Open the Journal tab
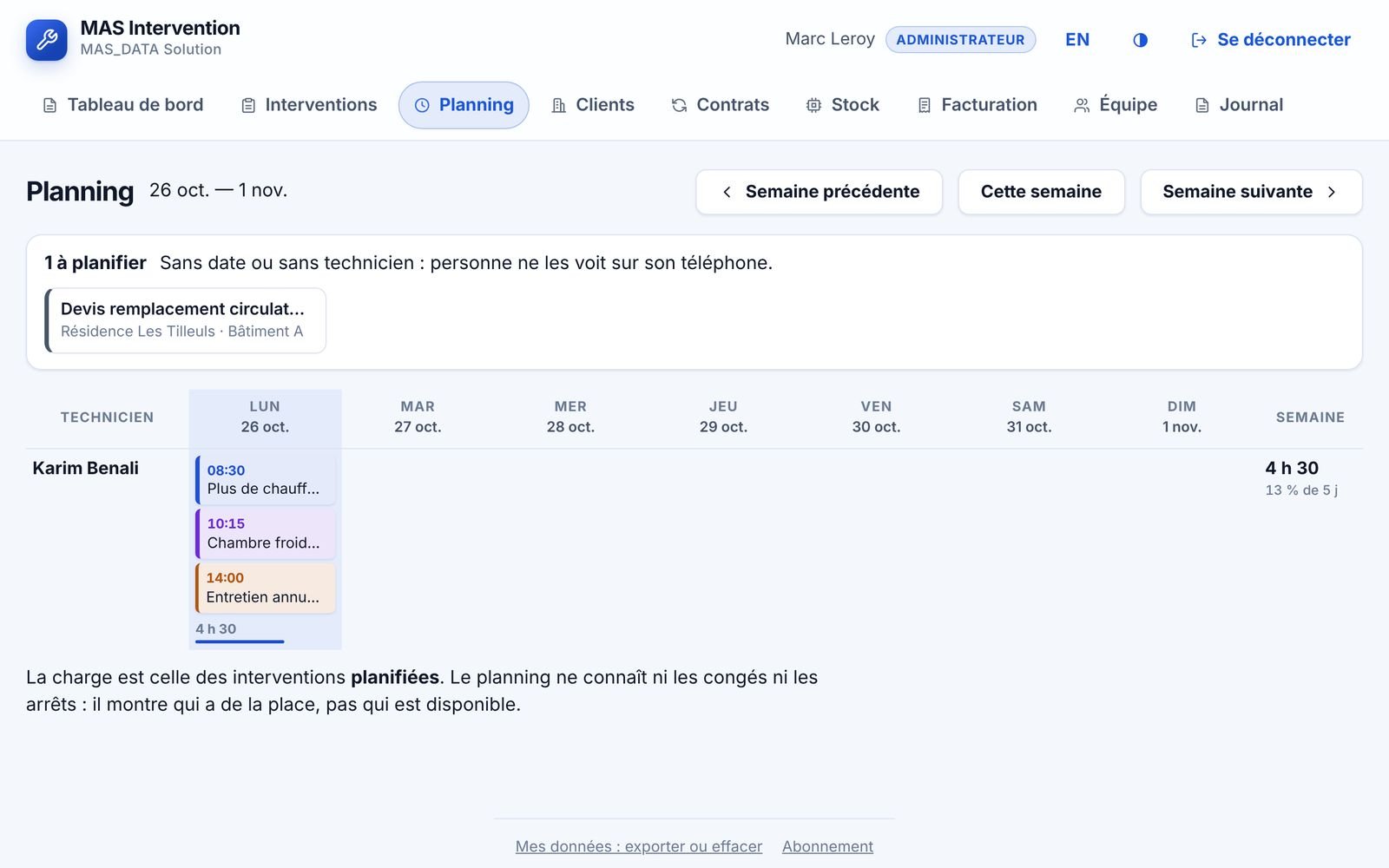Image resolution: width=1389 pixels, height=868 pixels. pos(1239,105)
